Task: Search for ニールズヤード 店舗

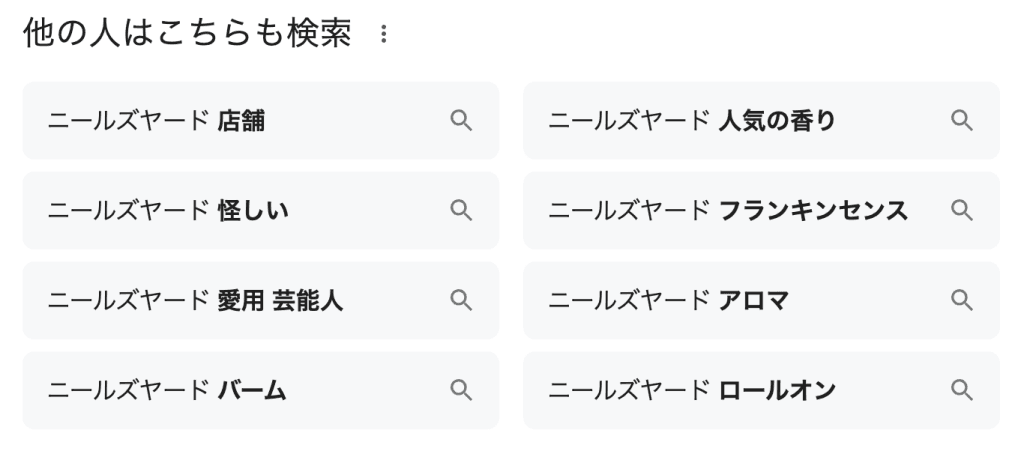Action: coord(200,121)
